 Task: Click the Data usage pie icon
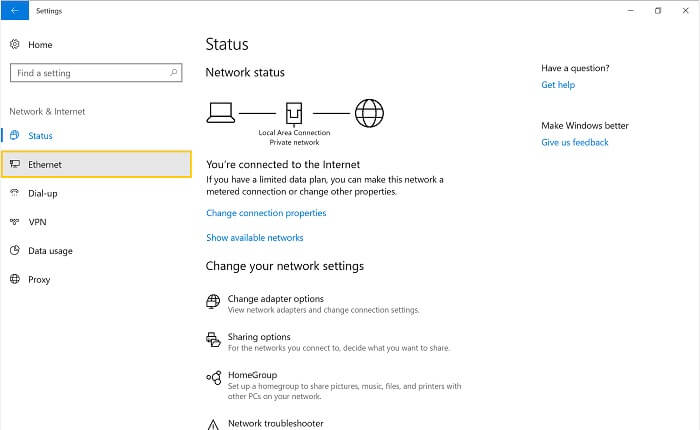pos(15,250)
